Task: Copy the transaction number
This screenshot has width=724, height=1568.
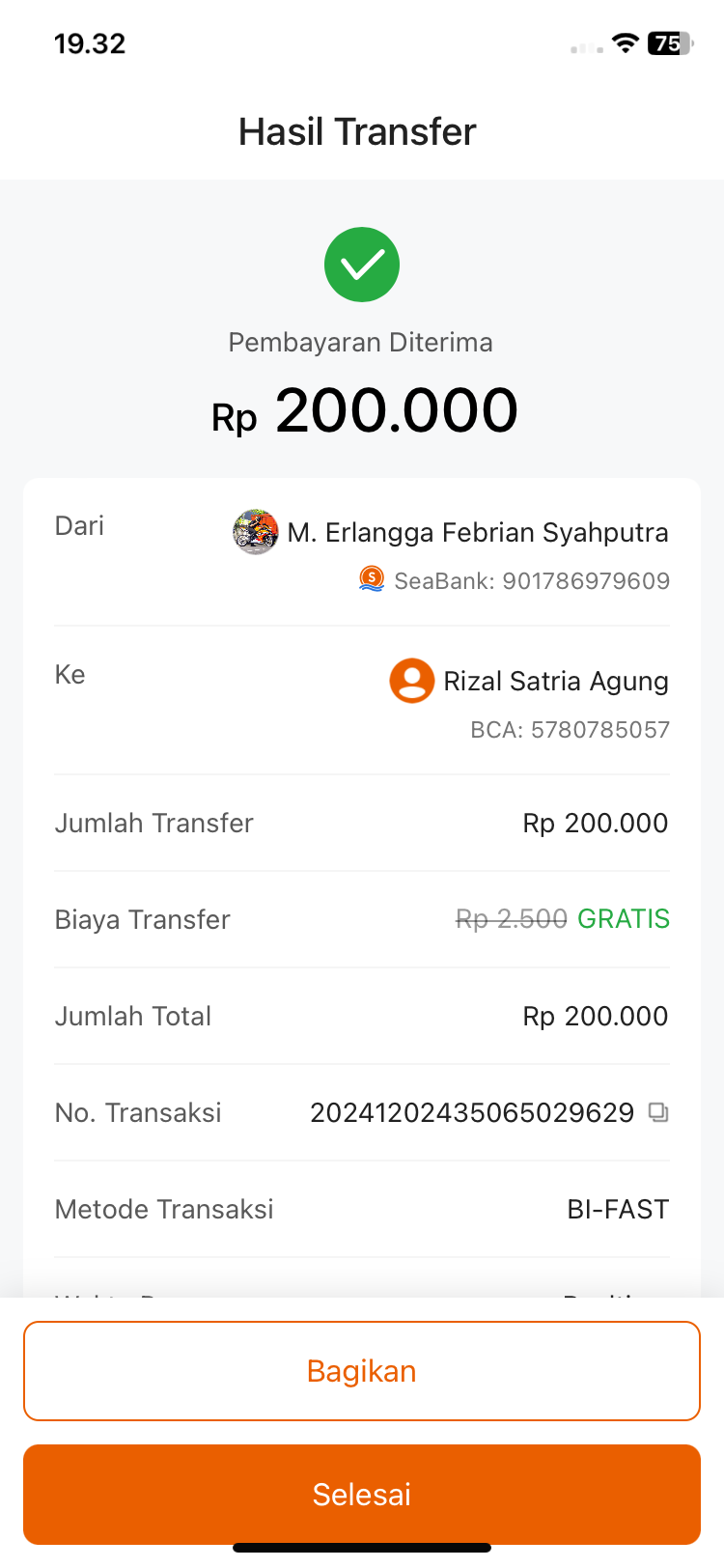Action: (658, 1112)
